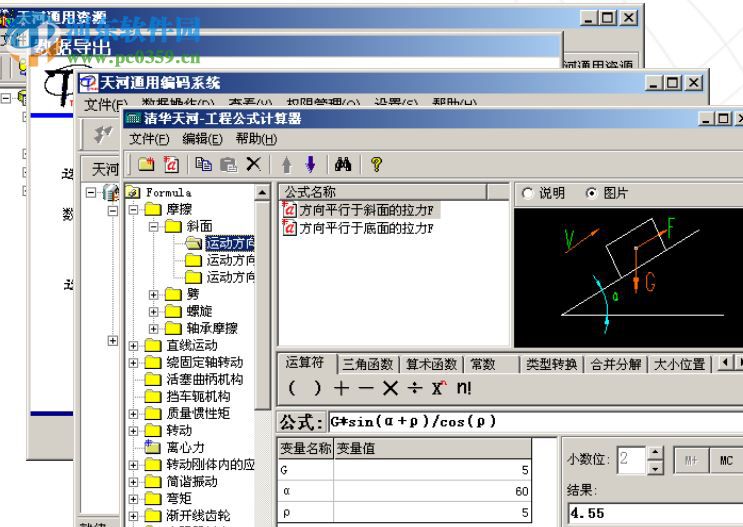Select the 图片 radio button
The width and height of the screenshot is (743, 527).
pos(591,193)
